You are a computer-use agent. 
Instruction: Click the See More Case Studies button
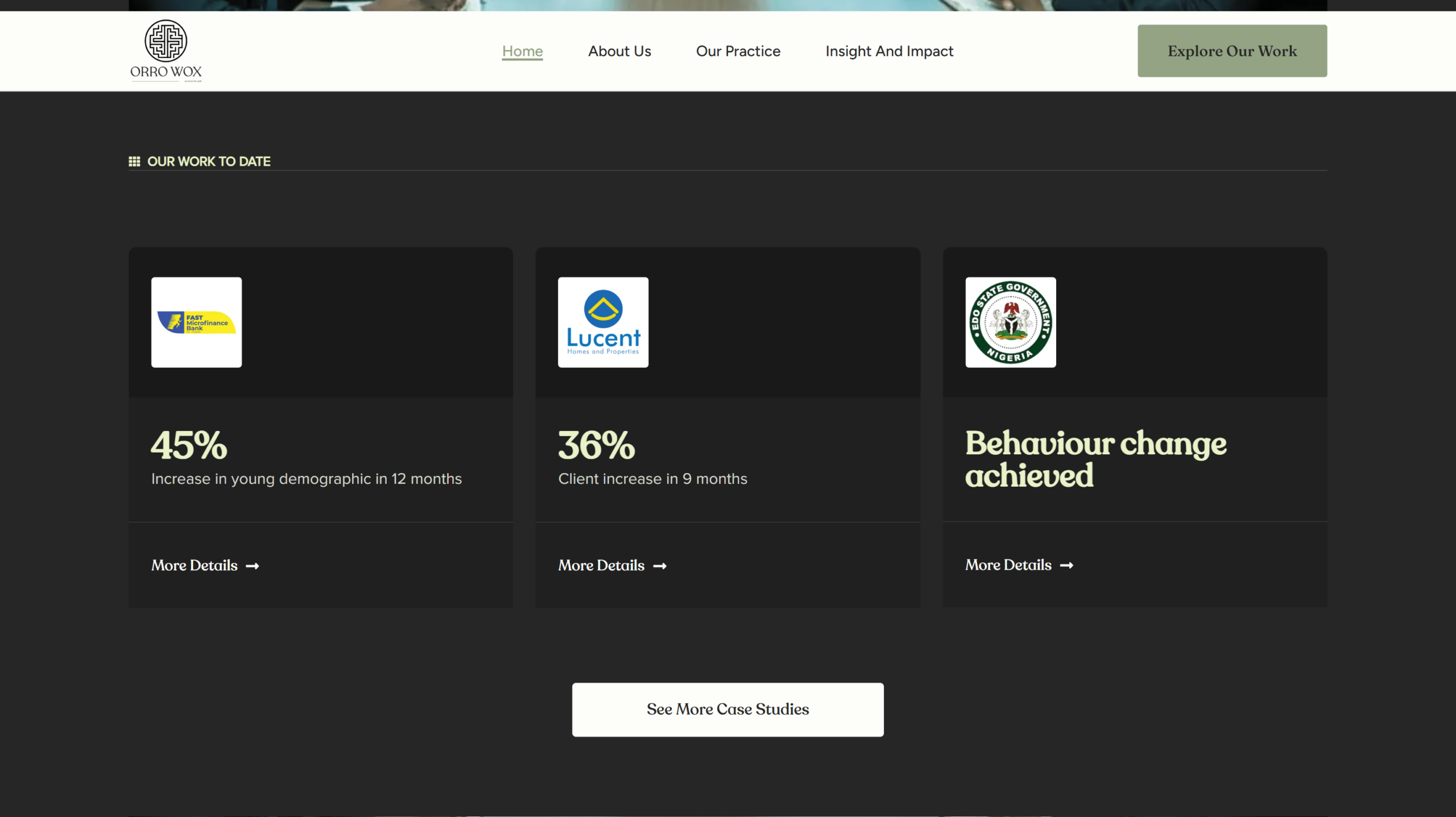click(727, 709)
